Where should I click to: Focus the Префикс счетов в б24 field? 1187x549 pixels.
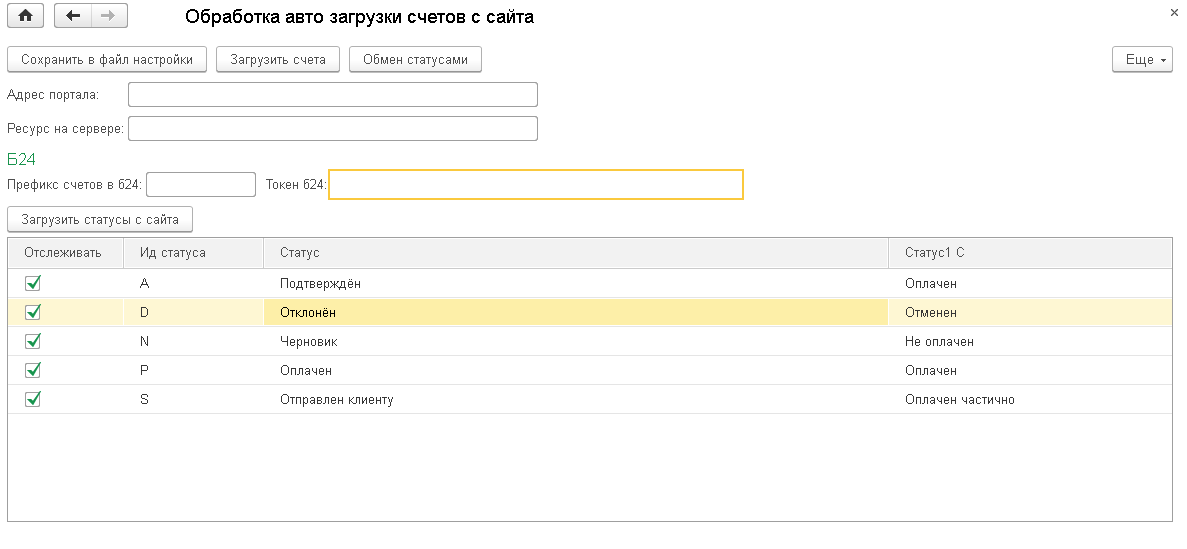pos(201,184)
